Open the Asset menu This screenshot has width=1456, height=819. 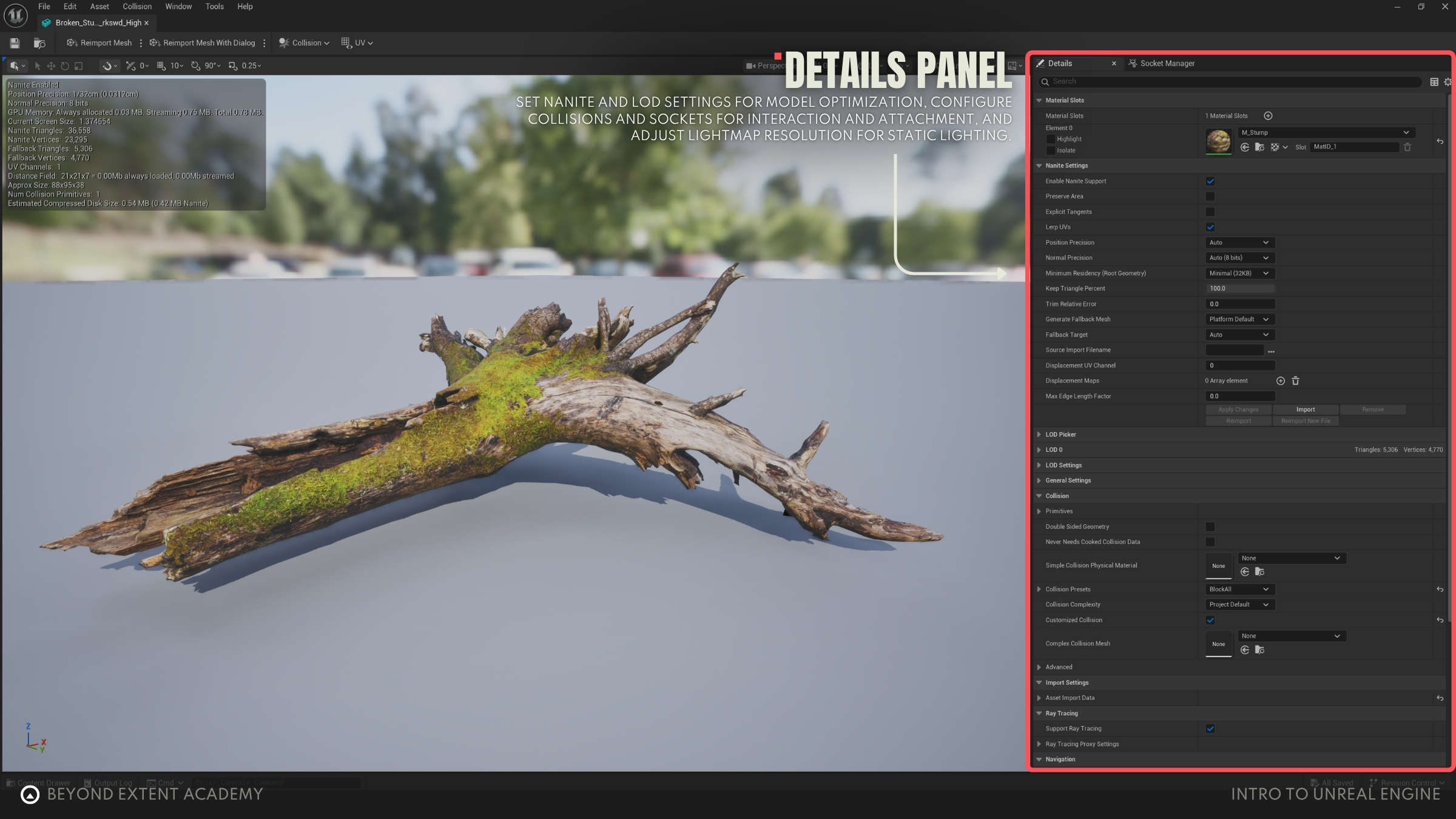[x=99, y=7]
